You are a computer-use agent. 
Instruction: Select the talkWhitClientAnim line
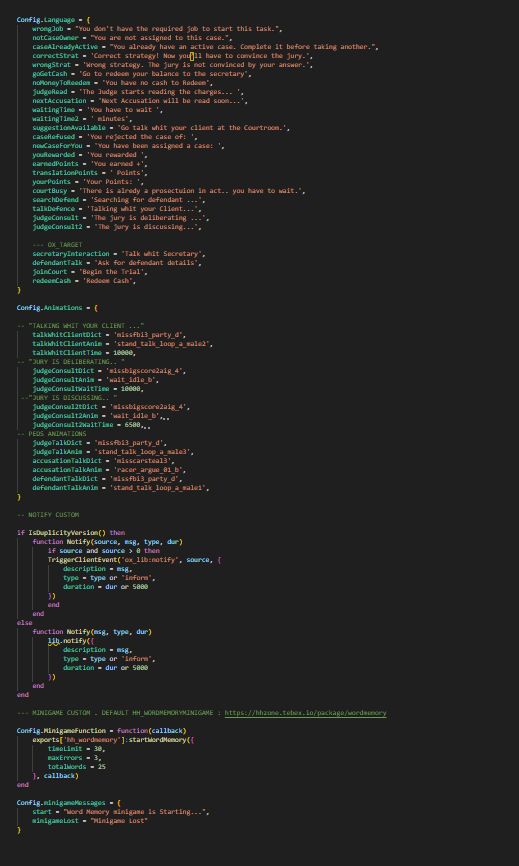(x=123, y=344)
